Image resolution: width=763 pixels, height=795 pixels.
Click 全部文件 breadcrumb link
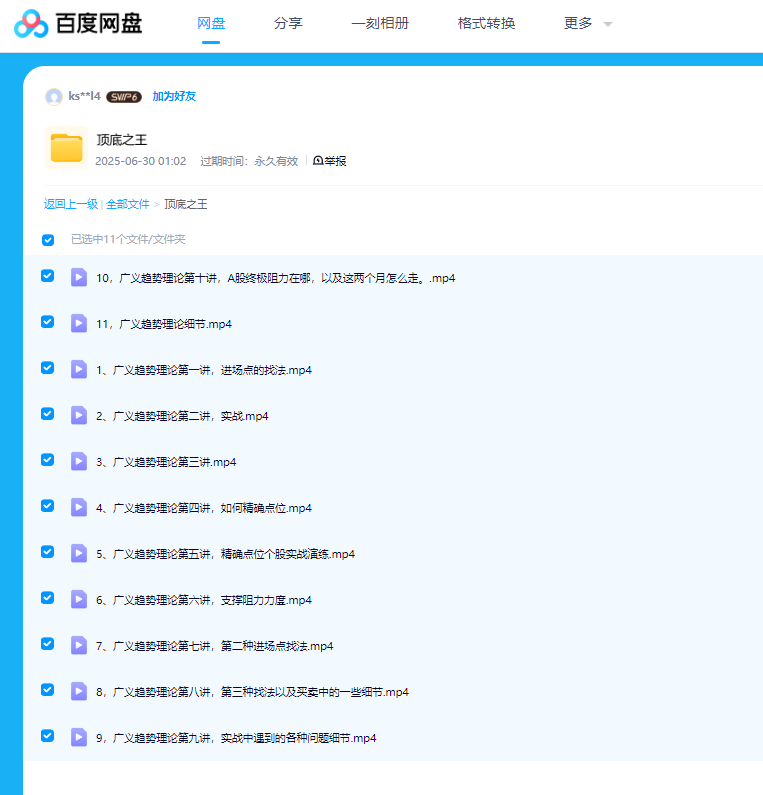(128, 204)
